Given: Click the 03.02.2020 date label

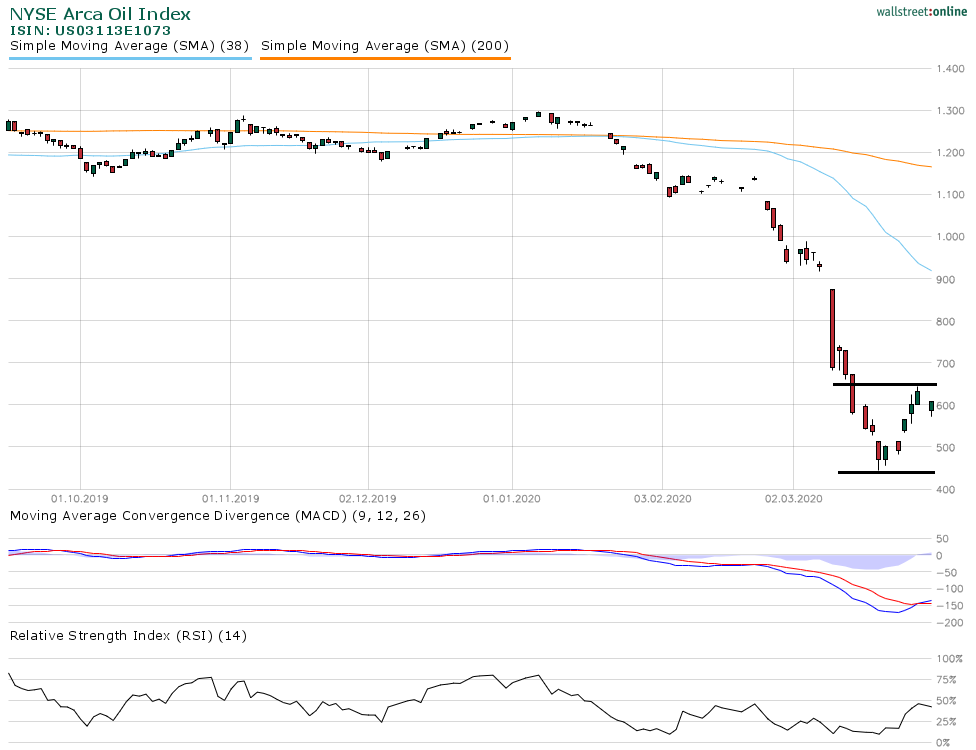Looking at the screenshot, I should coord(662,497).
